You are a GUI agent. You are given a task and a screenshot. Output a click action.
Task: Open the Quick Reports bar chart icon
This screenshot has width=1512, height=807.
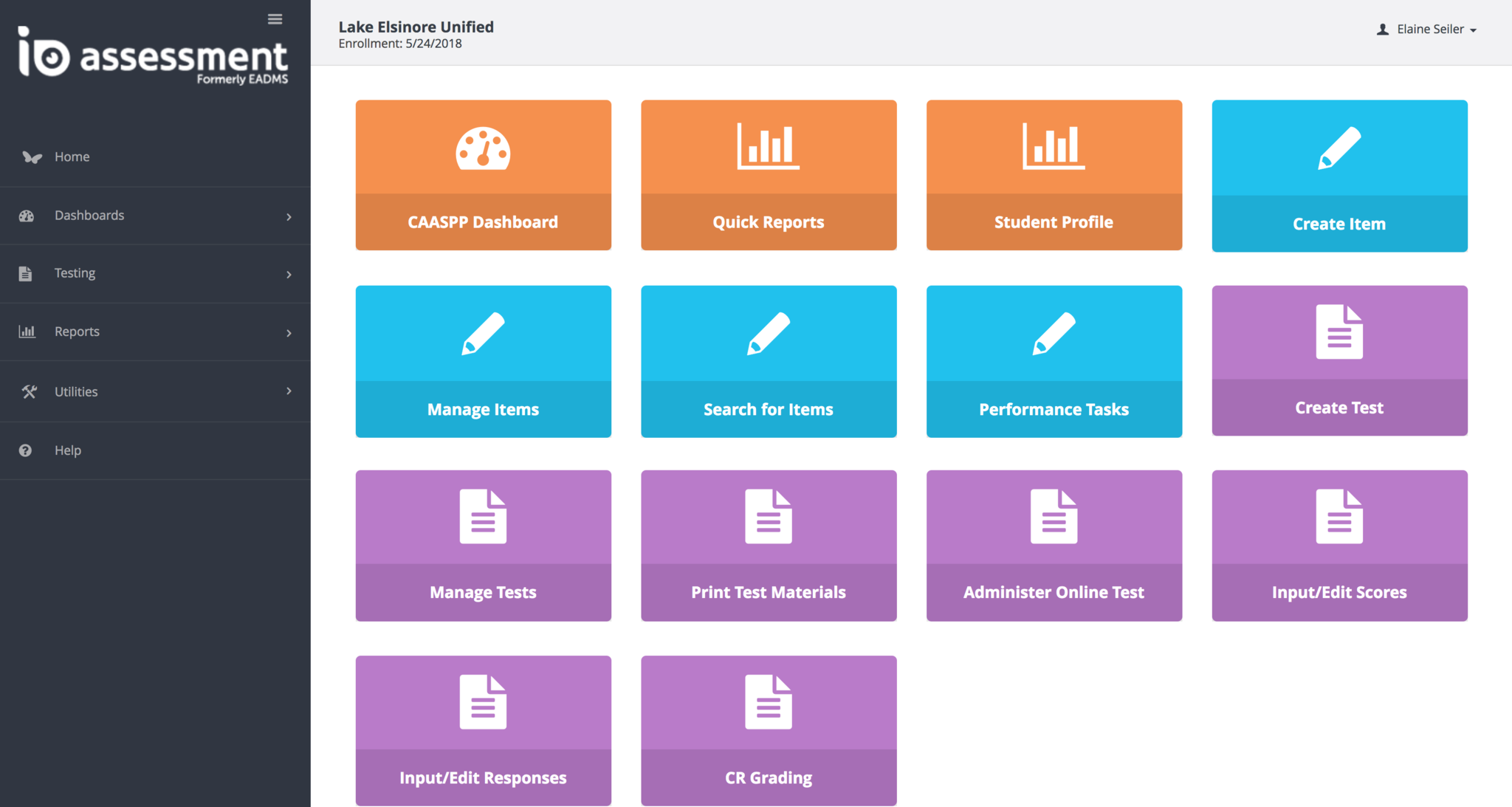768,146
